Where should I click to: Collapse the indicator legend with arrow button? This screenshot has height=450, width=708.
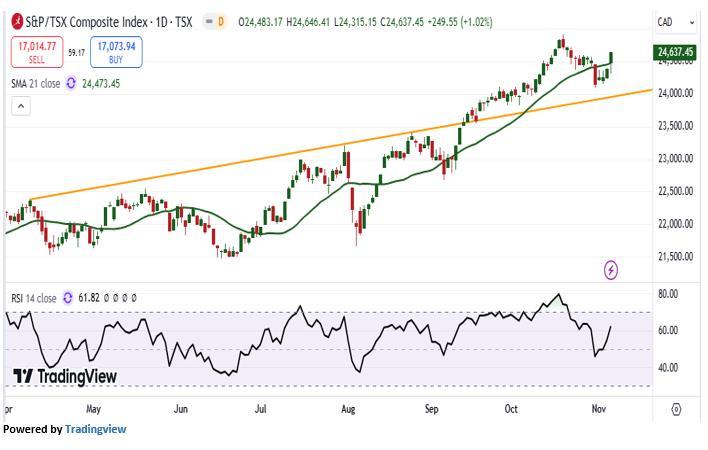pos(19,106)
